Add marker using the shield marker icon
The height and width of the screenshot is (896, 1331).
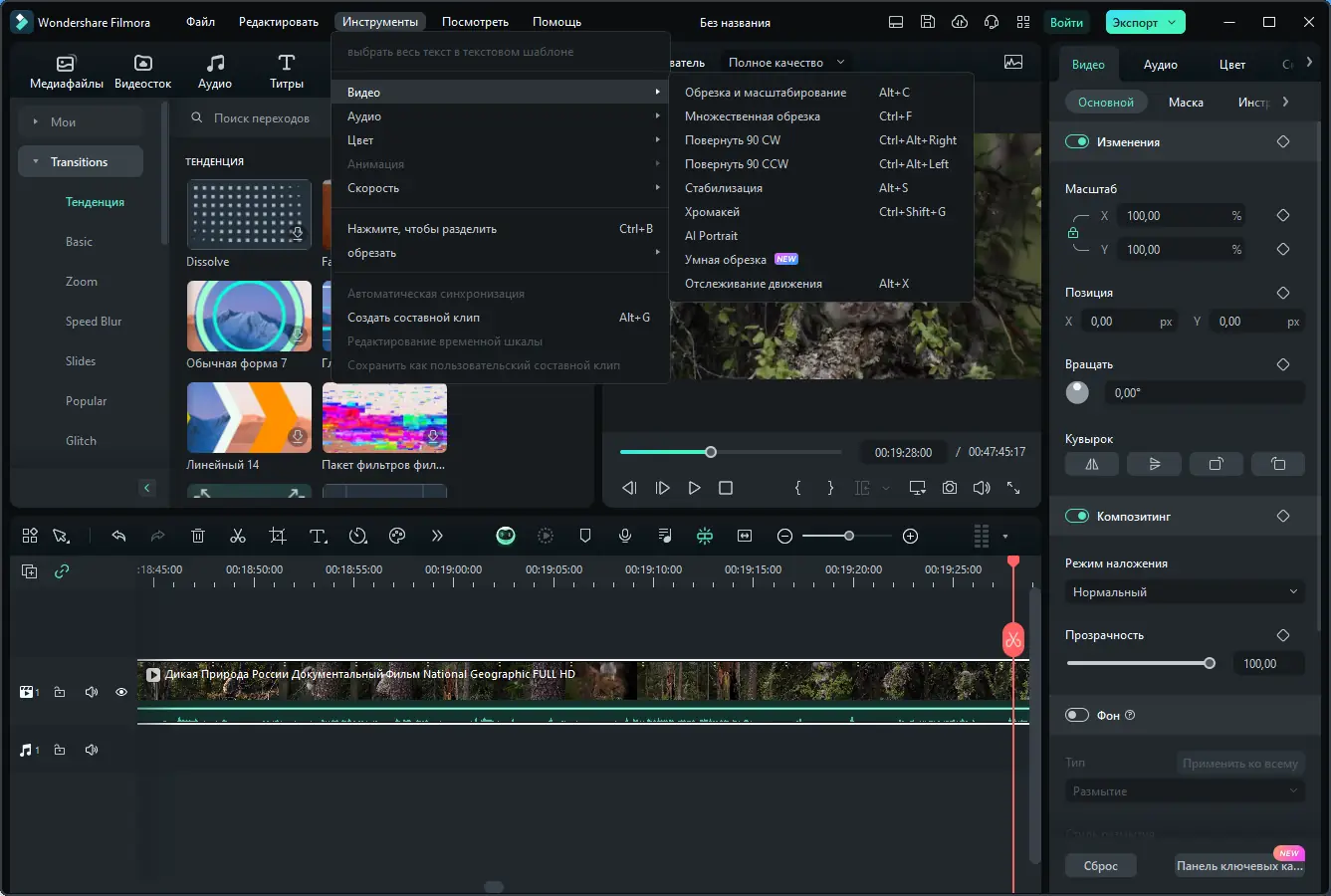pos(585,537)
